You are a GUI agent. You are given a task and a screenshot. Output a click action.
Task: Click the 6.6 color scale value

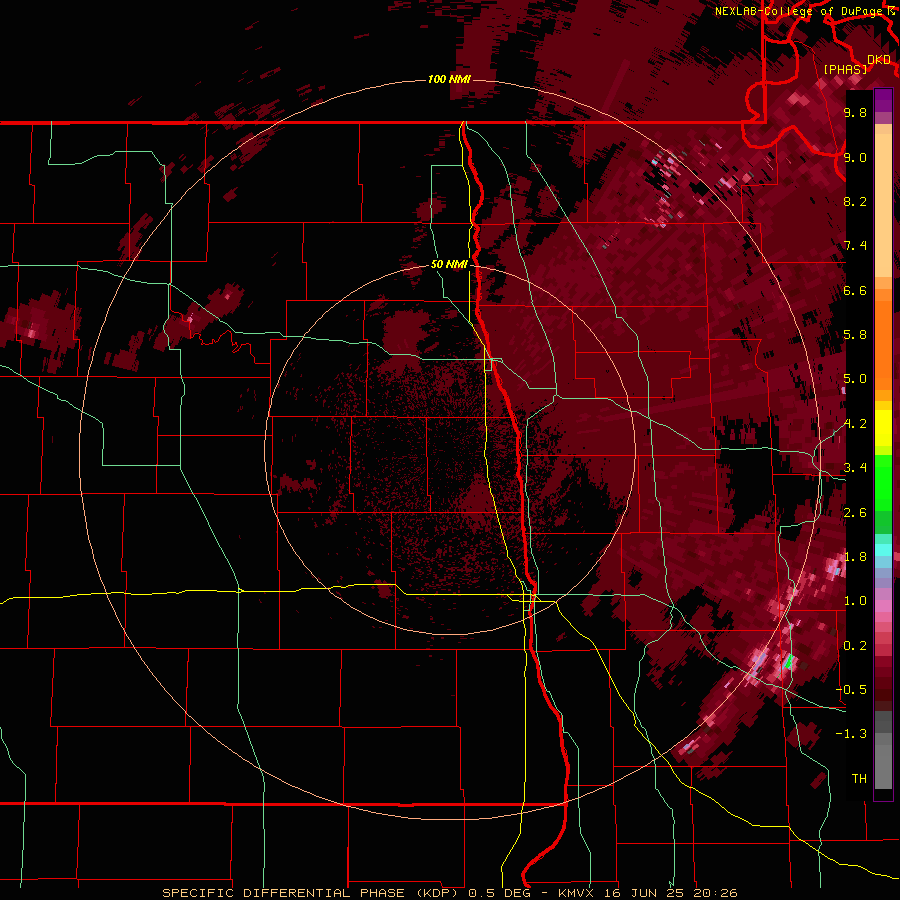(x=855, y=290)
